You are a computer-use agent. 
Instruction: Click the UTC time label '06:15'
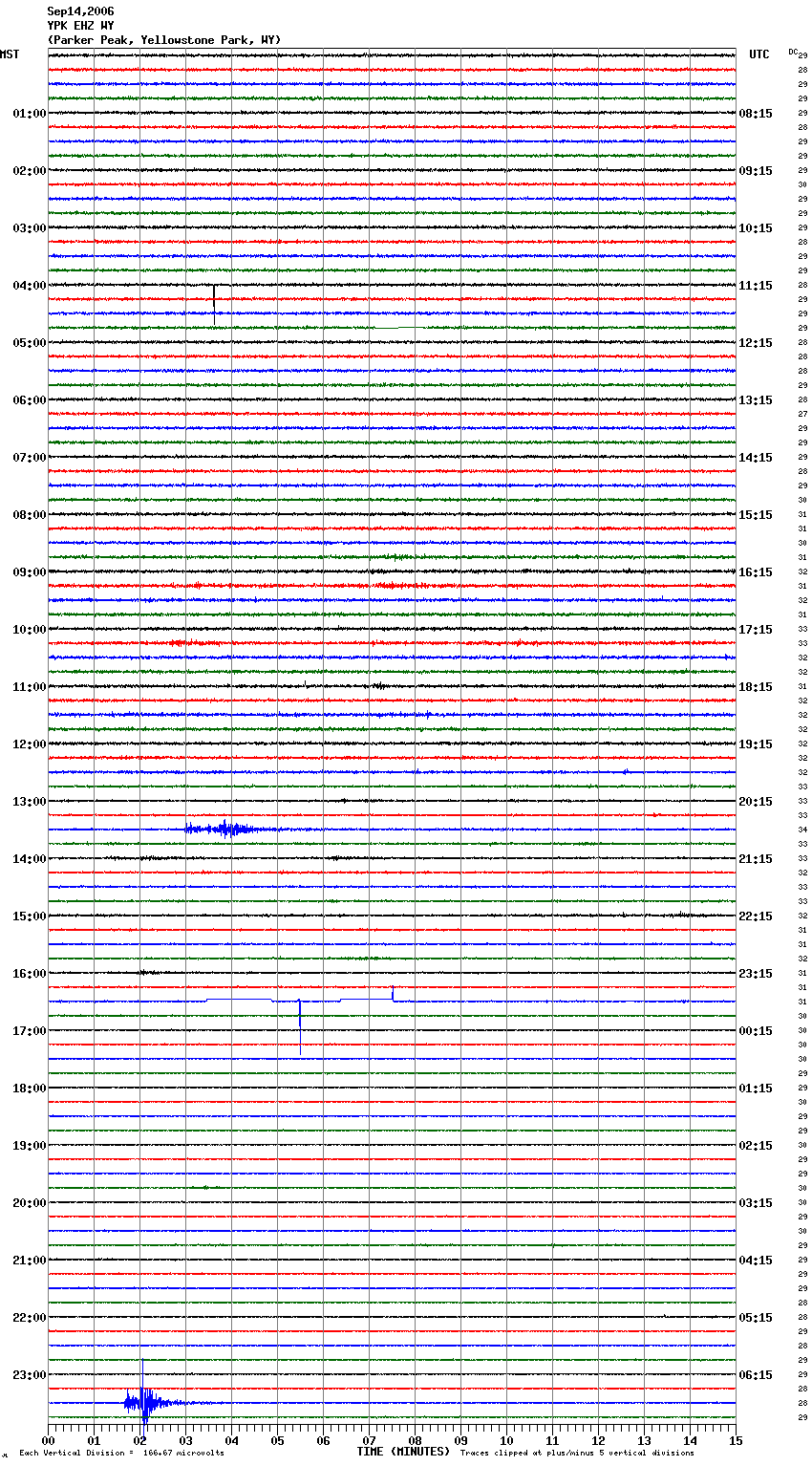pyautogui.click(x=756, y=1375)
